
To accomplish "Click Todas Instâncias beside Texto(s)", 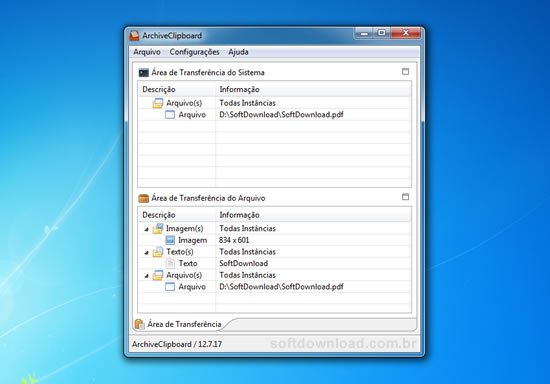I will point(247,252).
